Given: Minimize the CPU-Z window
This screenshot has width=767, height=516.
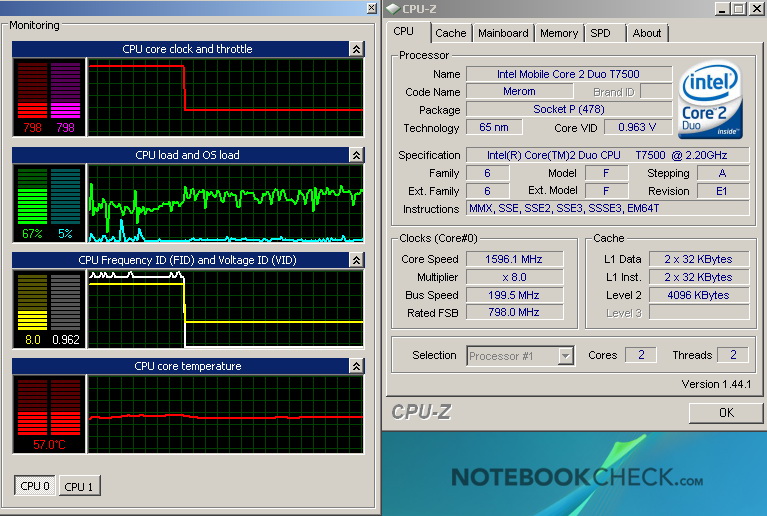Looking at the screenshot, I should pos(722,8).
